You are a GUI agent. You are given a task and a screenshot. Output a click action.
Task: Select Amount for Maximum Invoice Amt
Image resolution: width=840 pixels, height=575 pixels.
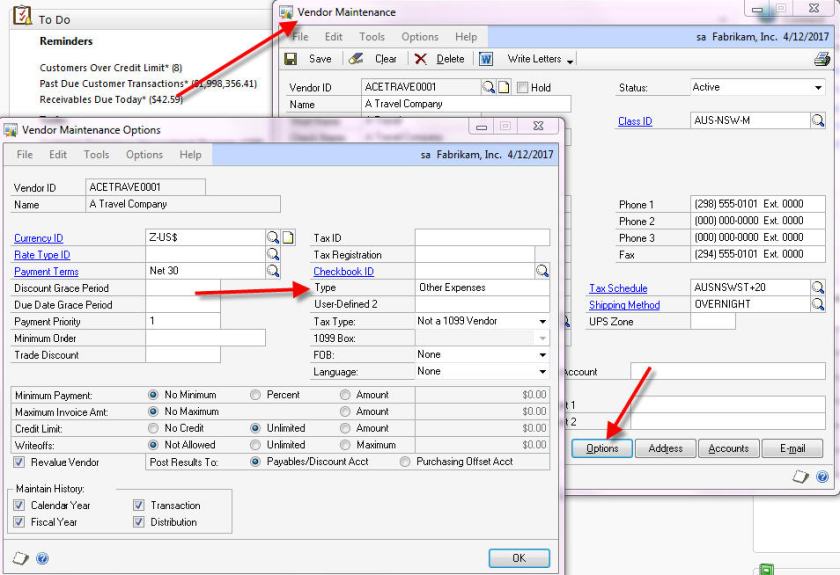345,412
